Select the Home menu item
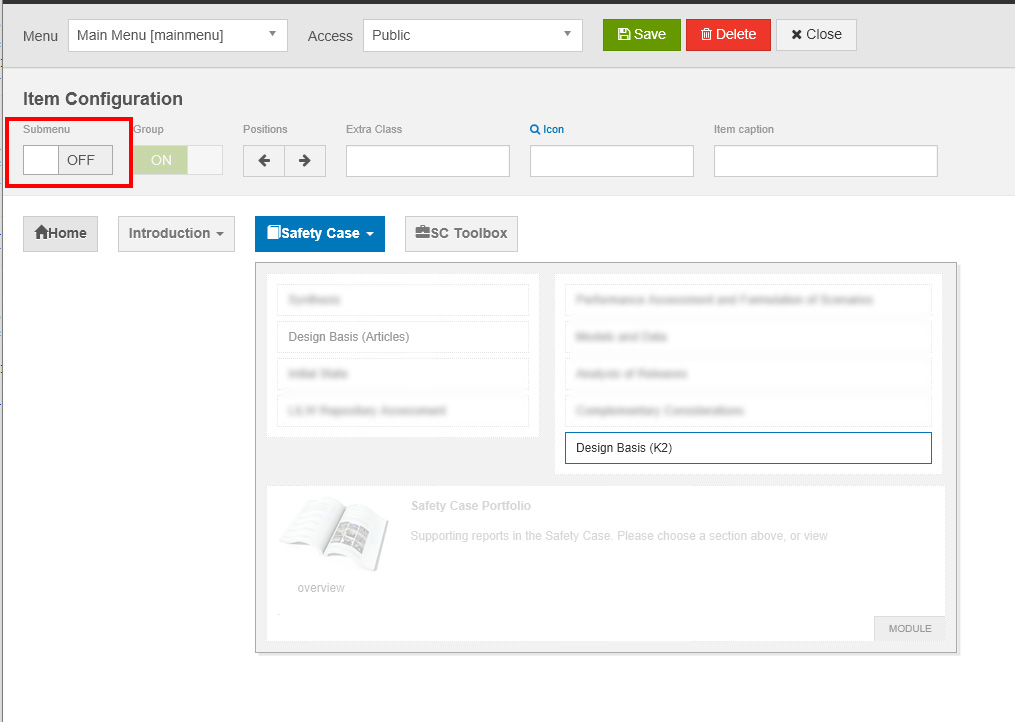 click(60, 233)
